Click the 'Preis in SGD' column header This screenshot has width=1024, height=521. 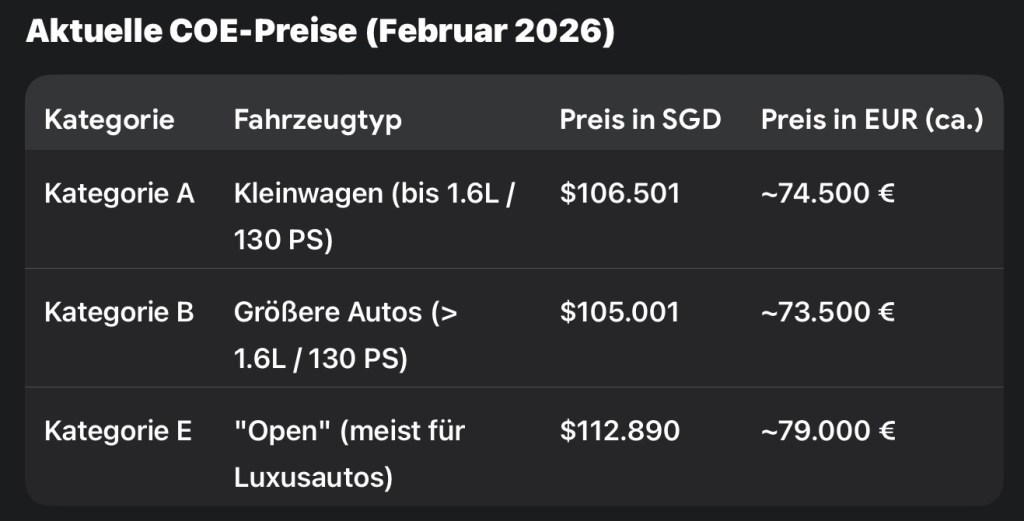(x=640, y=120)
